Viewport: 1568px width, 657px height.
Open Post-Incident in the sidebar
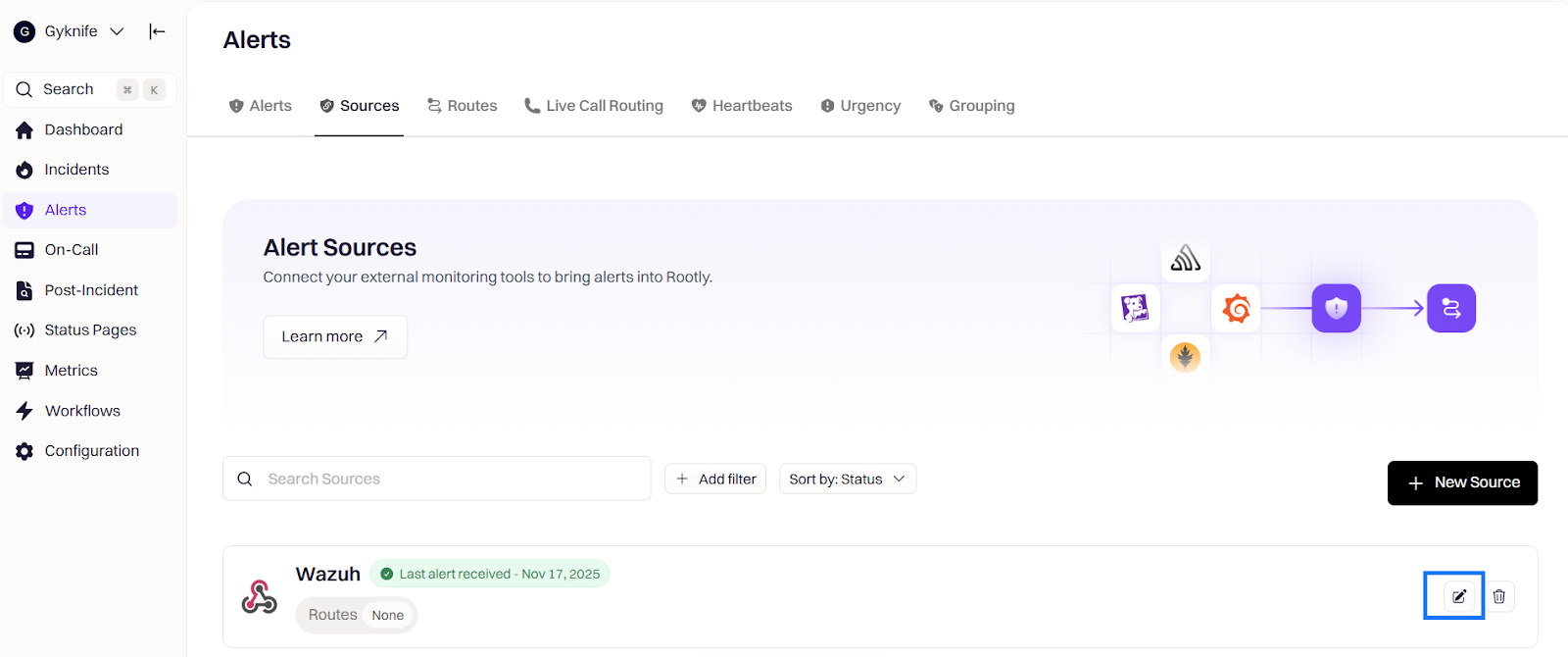click(x=90, y=290)
